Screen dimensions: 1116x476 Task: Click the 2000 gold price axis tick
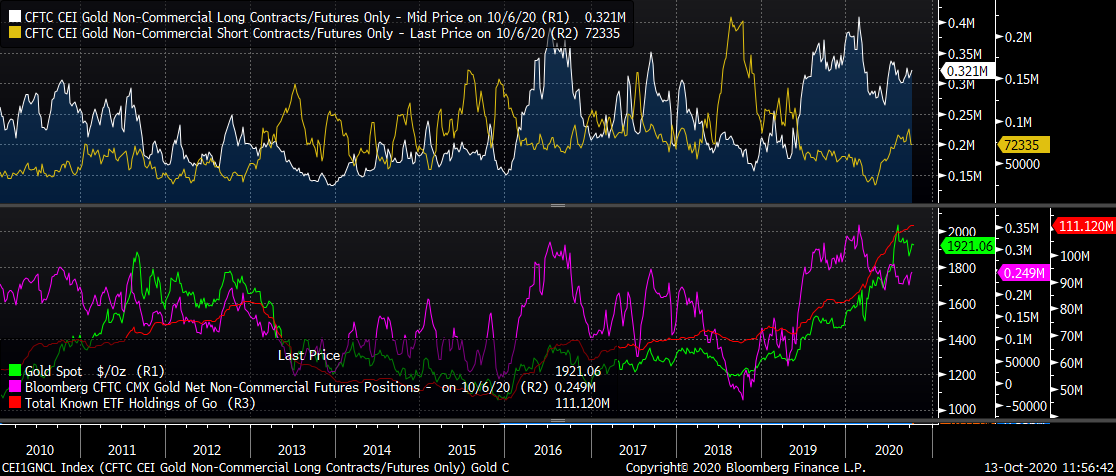(961, 232)
